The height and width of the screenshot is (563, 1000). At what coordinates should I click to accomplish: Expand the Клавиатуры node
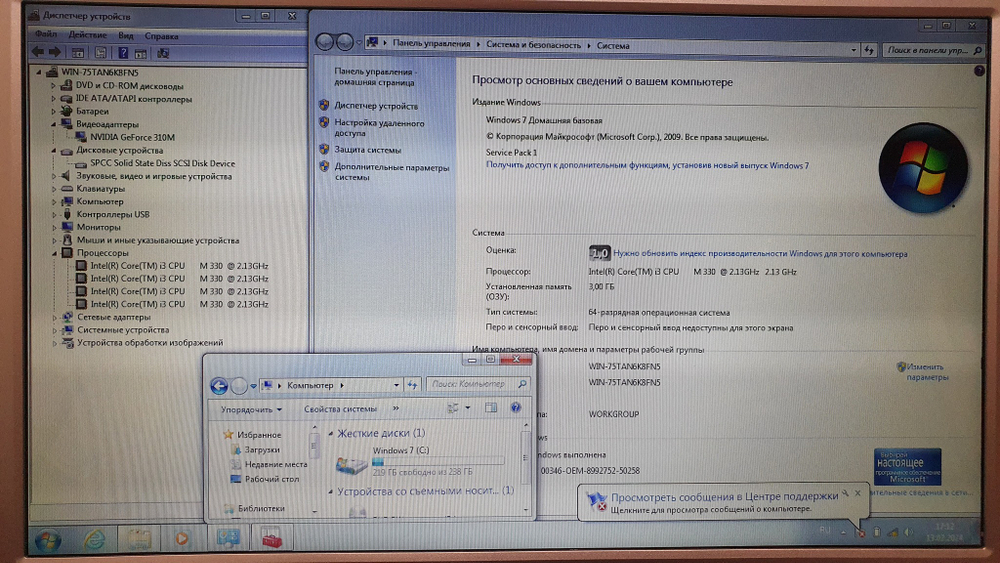tap(54, 189)
